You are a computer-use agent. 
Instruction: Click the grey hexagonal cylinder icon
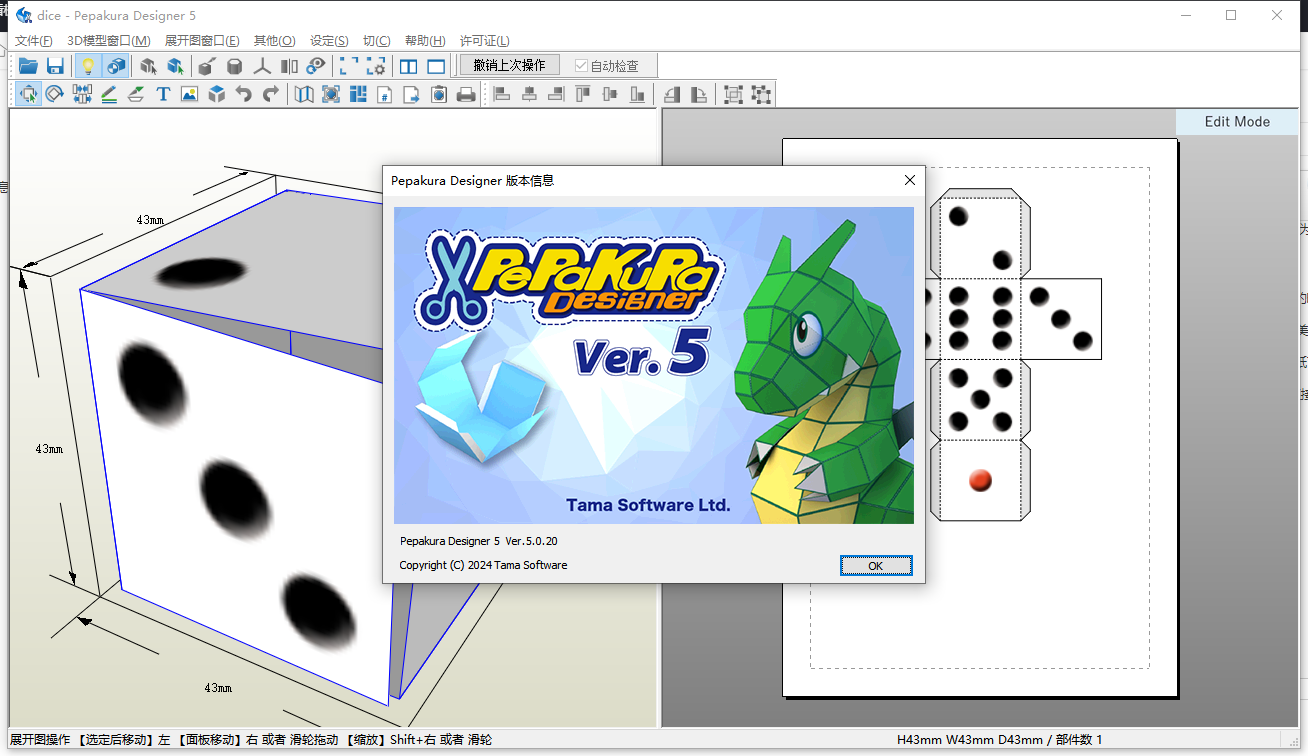234,66
